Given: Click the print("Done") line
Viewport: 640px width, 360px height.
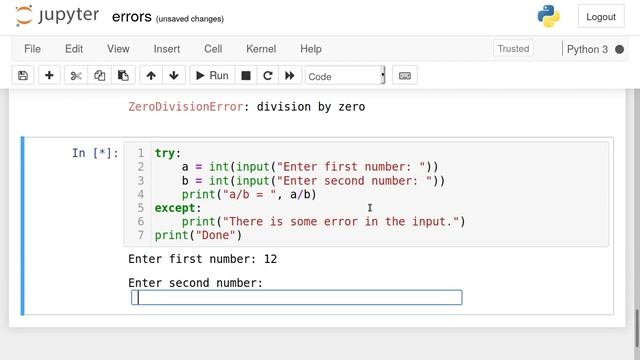Looking at the screenshot, I should pos(198,235).
